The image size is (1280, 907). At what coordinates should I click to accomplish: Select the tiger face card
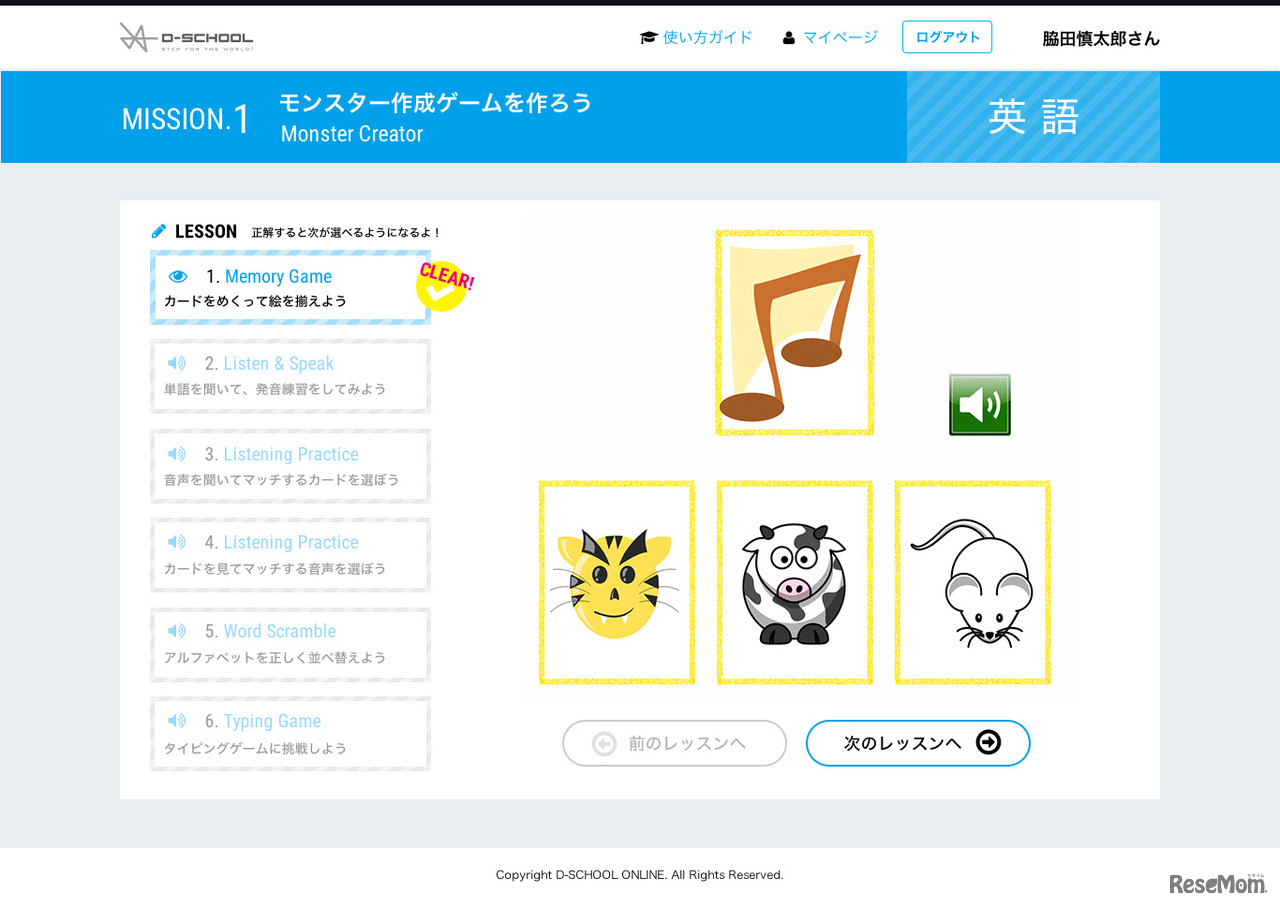[x=617, y=582]
